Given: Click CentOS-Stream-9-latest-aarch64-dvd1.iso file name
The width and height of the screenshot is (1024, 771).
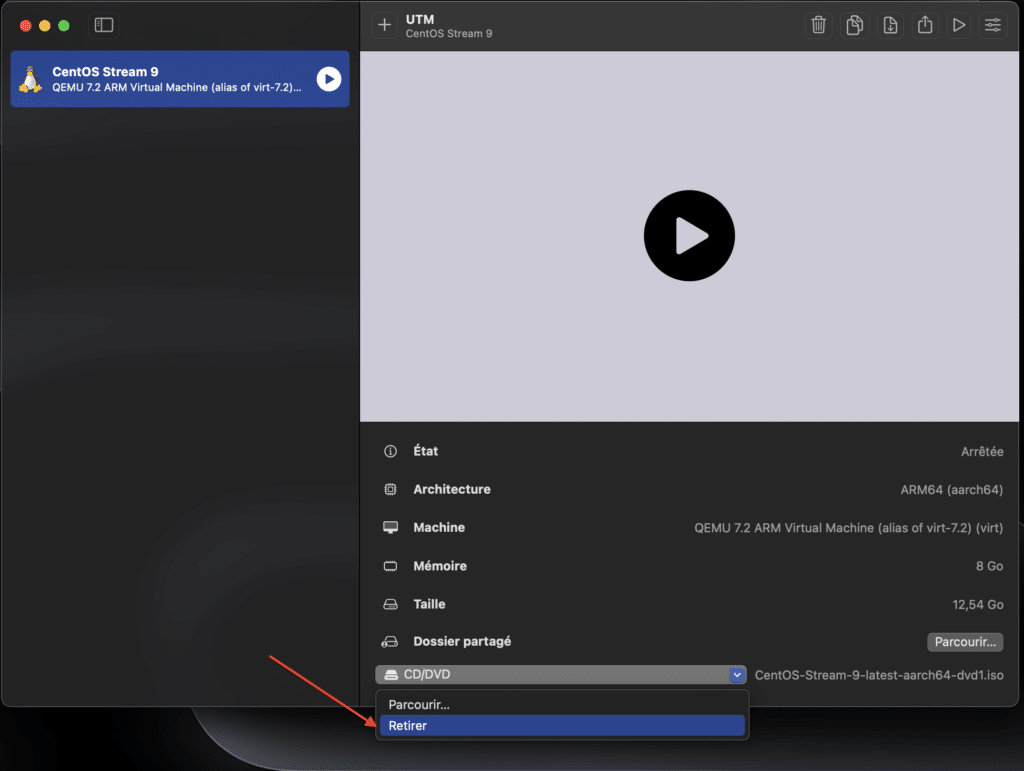Looking at the screenshot, I should pyautogui.click(x=879, y=675).
